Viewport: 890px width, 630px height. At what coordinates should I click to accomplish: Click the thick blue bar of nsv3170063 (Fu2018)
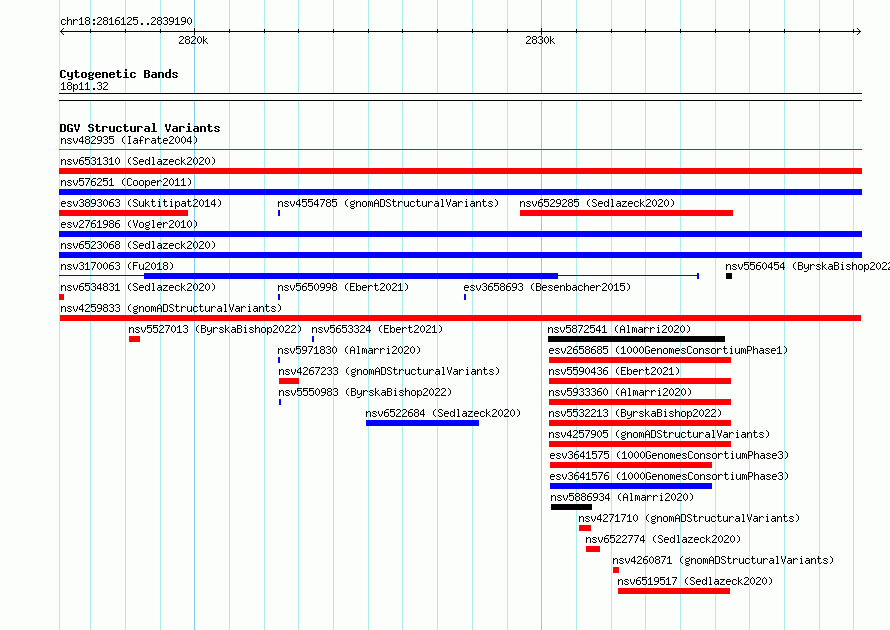351,276
